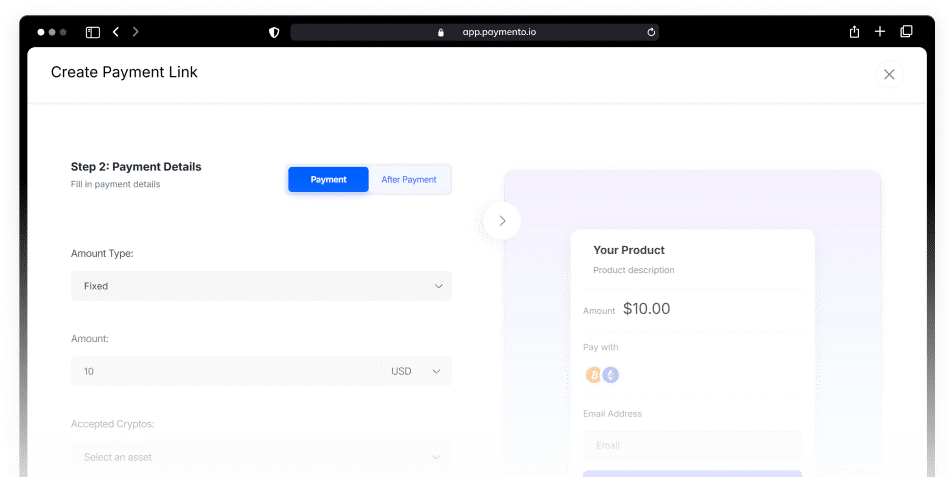The width and height of the screenshot is (949, 477).
Task: Click the Amount Type label
Action: pyautogui.click(x=102, y=254)
